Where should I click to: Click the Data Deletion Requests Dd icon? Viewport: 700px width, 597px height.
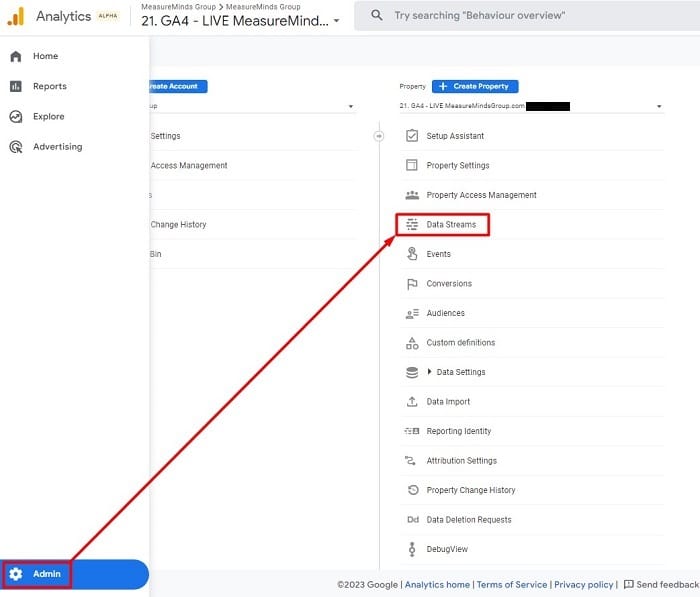413,520
